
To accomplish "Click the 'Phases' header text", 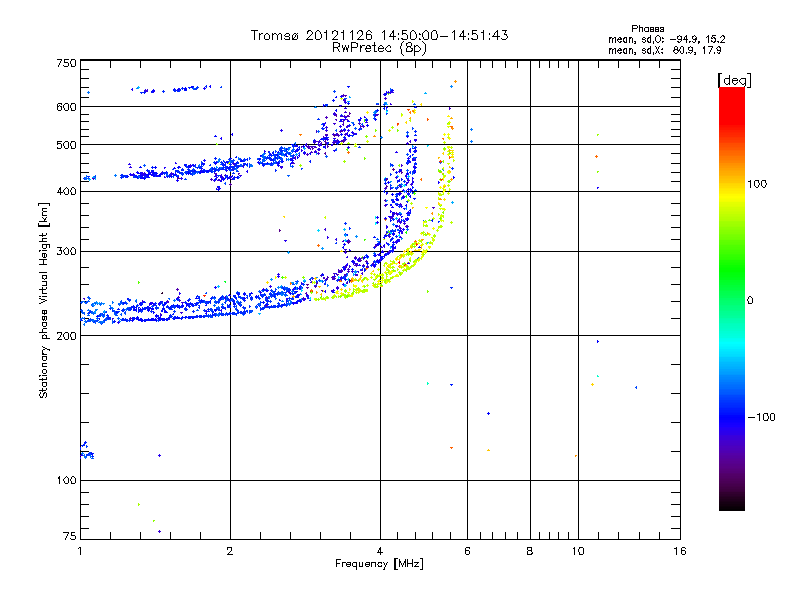I will (647, 29).
